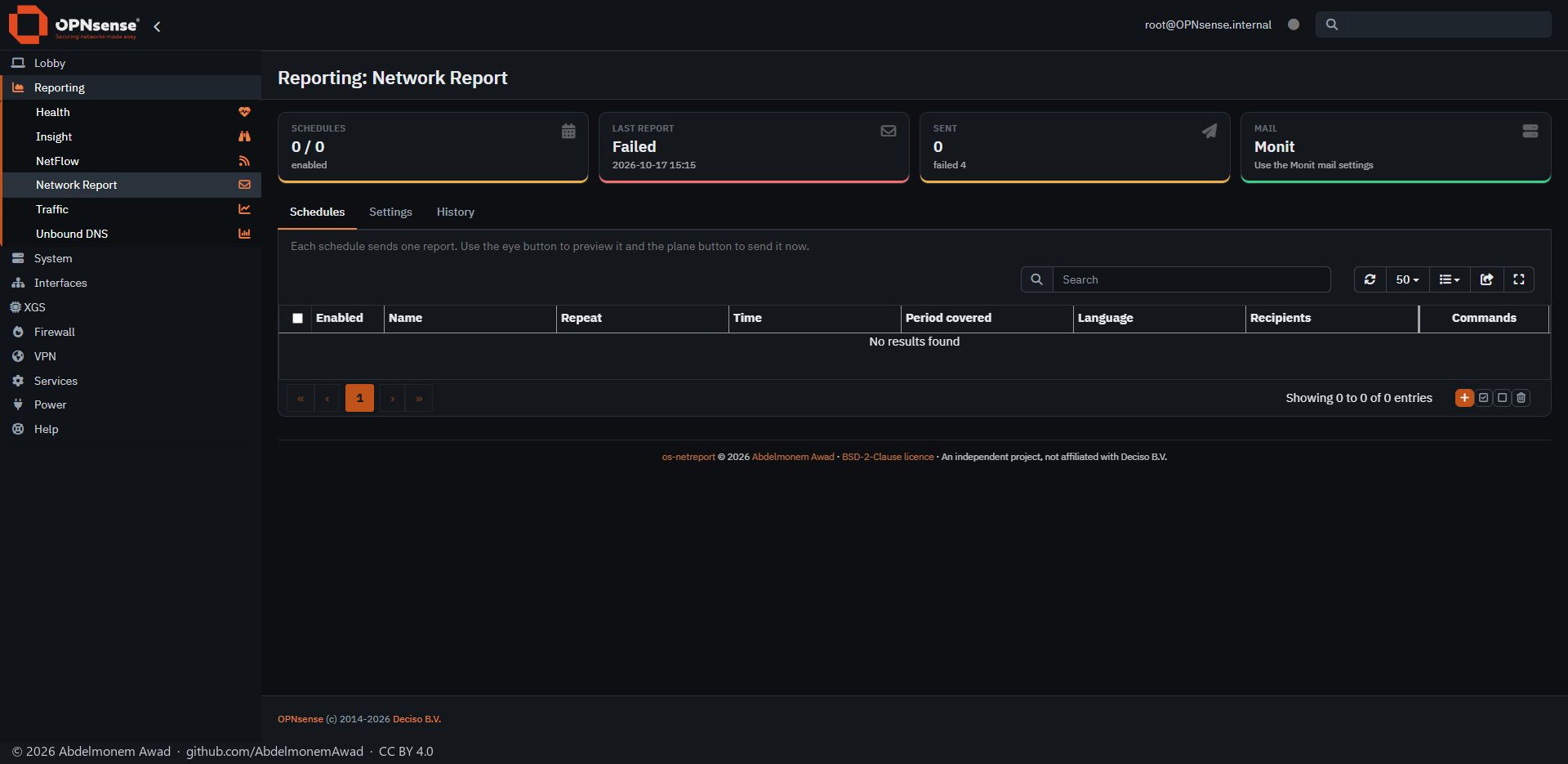Image resolution: width=1568 pixels, height=764 pixels.
Task: Toggle the select-all checkbox in the table header
Action: [x=297, y=319]
